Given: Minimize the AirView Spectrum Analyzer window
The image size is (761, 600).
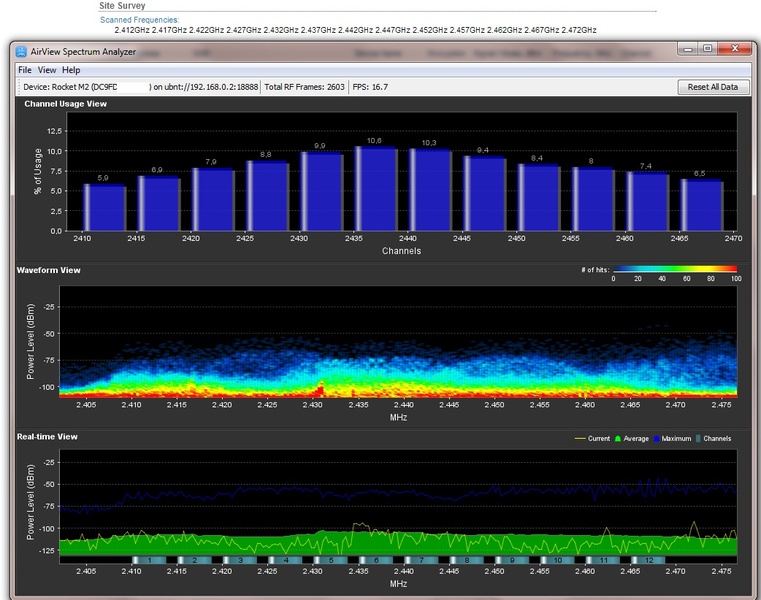Looking at the screenshot, I should pyautogui.click(x=687, y=49).
